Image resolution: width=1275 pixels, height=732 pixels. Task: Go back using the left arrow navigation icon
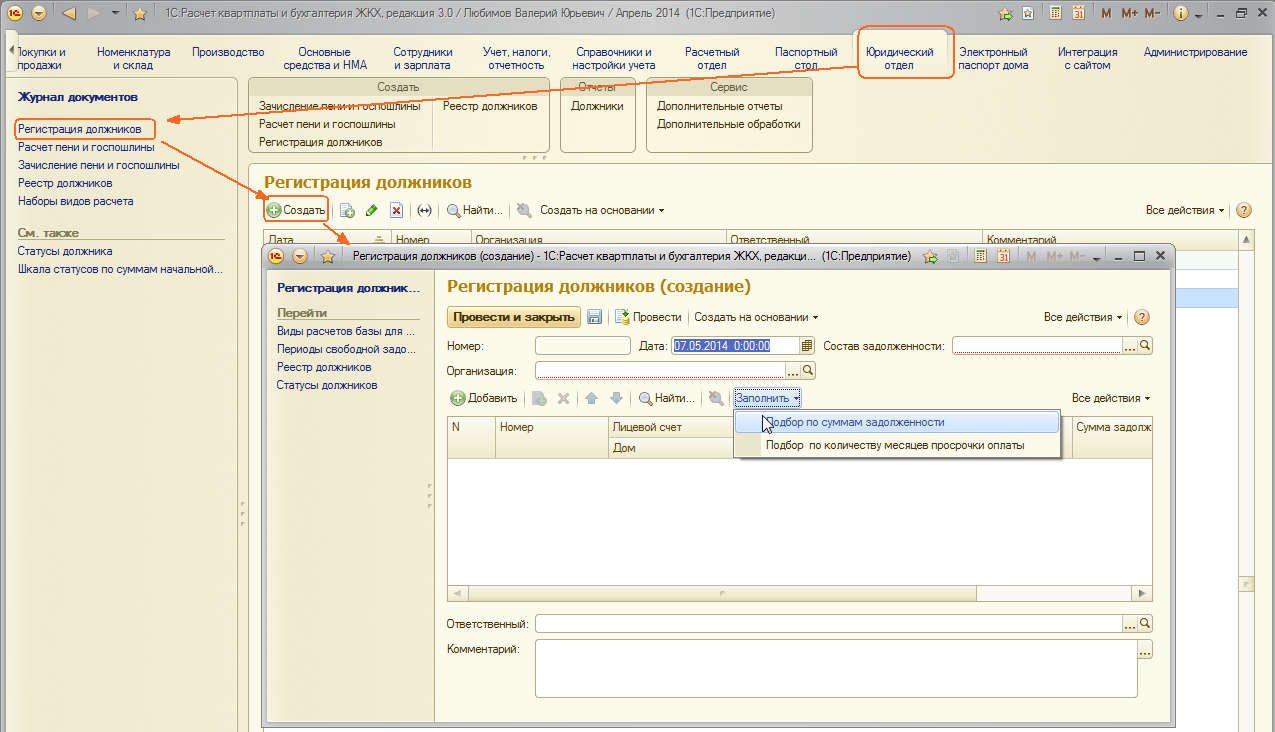69,14
